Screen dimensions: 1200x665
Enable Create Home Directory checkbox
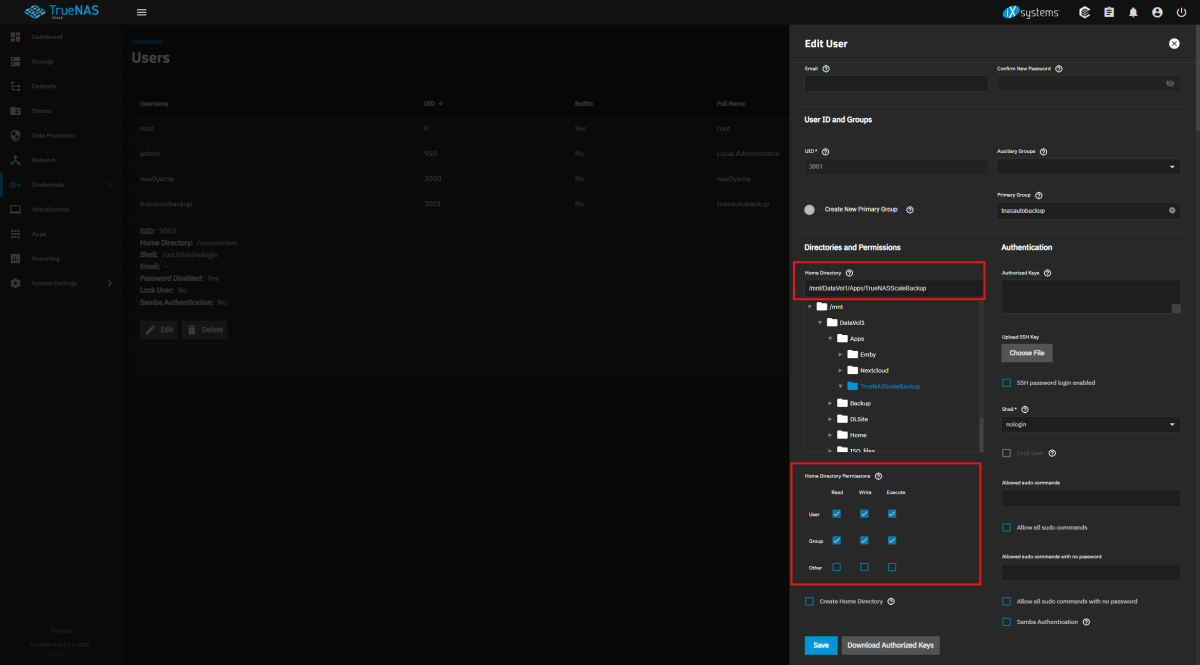pyautogui.click(x=809, y=601)
